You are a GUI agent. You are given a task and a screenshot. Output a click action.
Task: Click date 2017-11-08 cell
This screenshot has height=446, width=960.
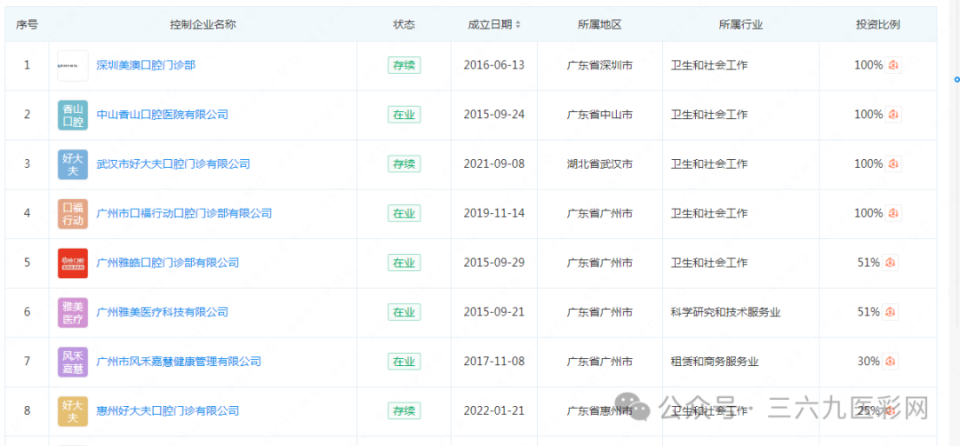(x=494, y=361)
